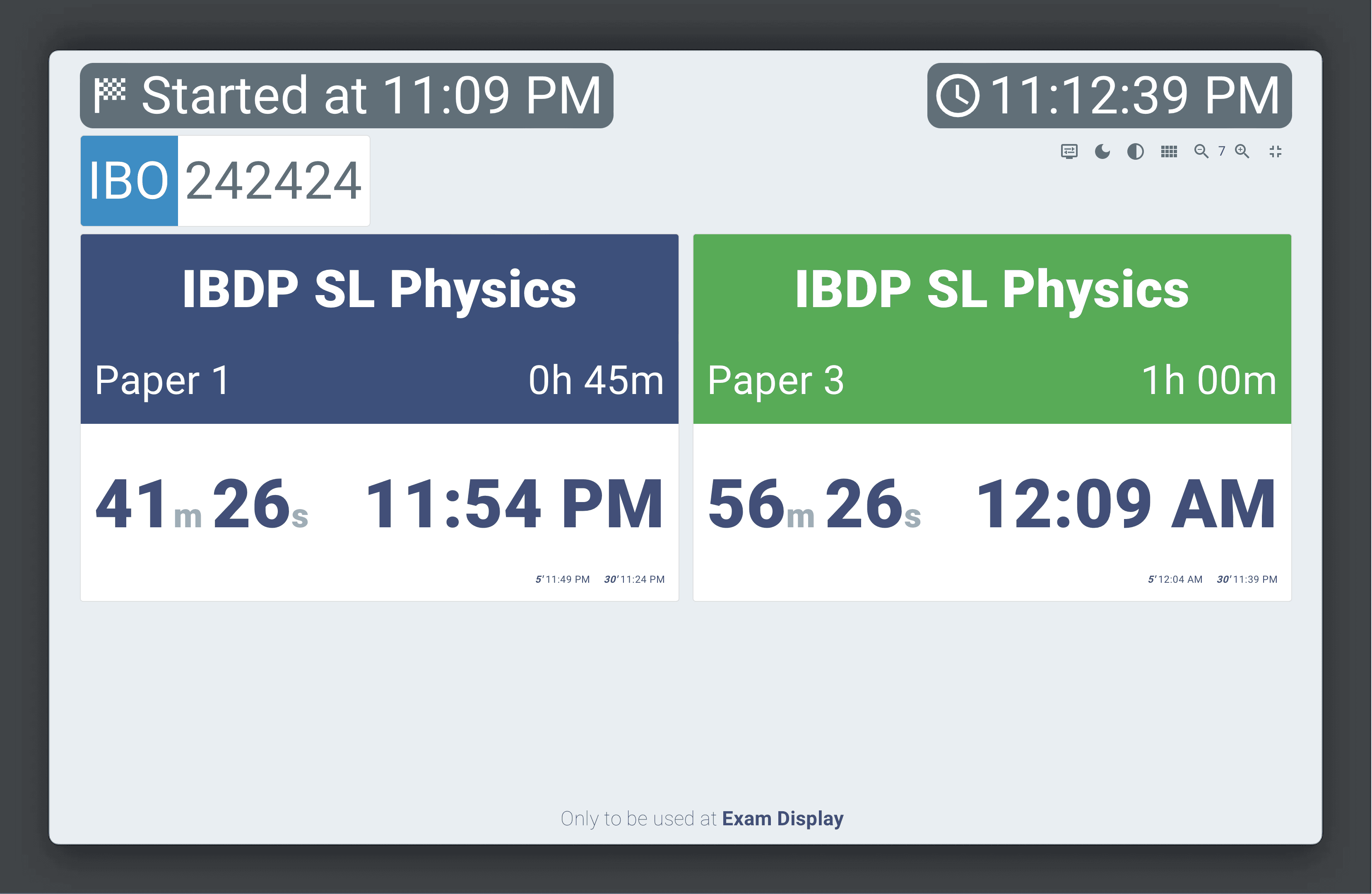Click the 12:09 AM end time
The image size is (1372, 894).
1126,505
